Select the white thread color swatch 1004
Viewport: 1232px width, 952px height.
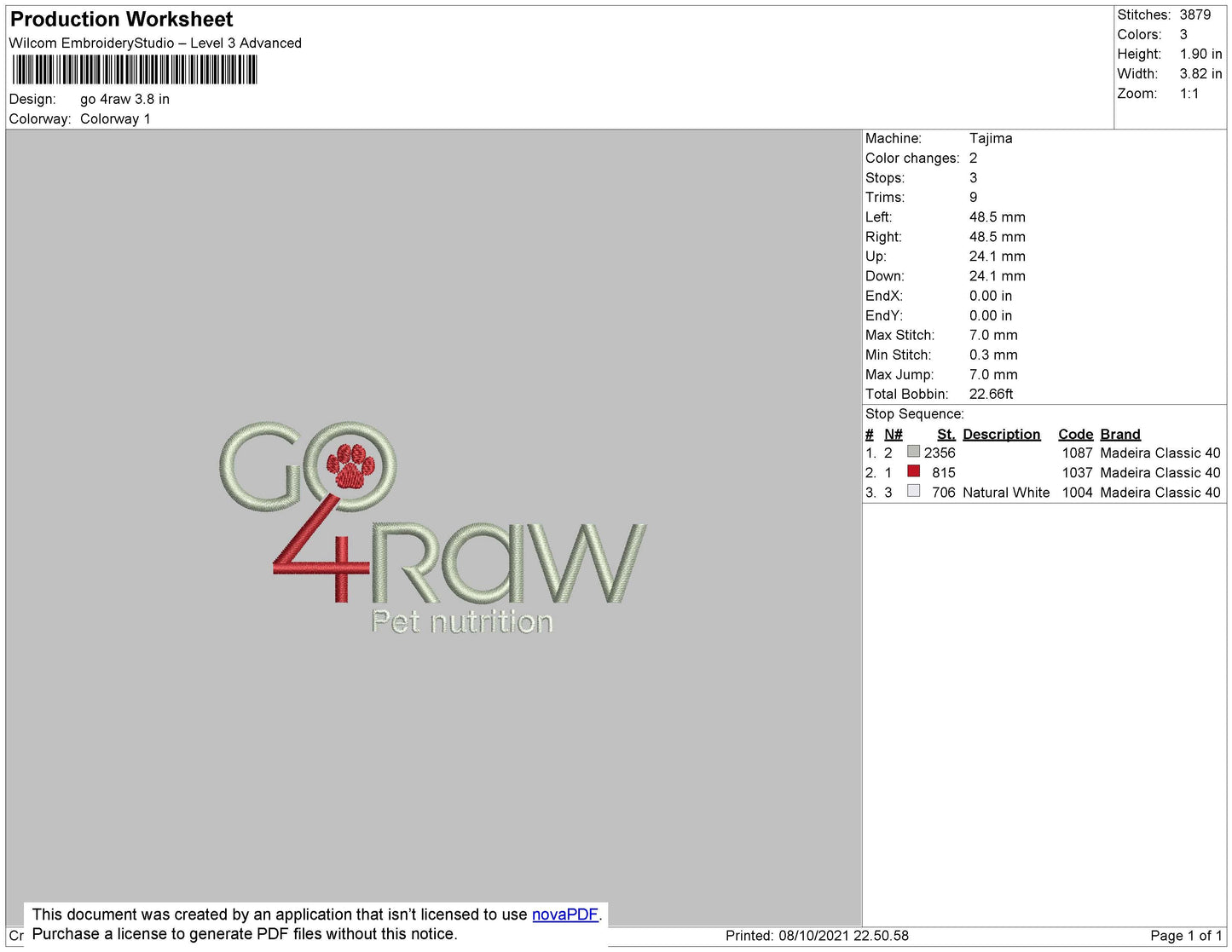click(x=914, y=491)
